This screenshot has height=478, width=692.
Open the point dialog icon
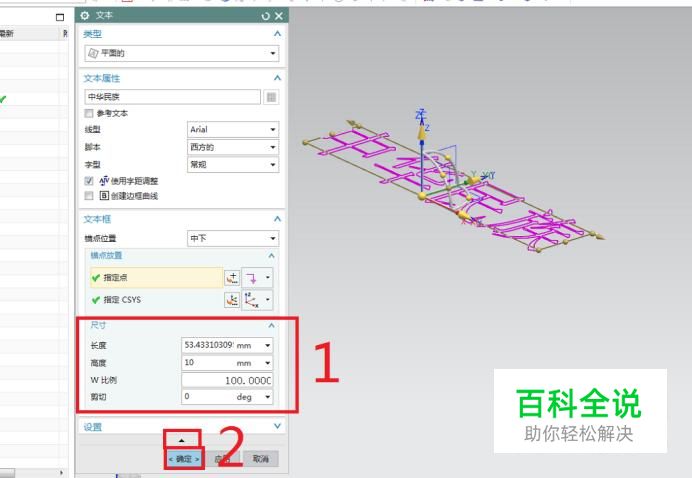232,278
